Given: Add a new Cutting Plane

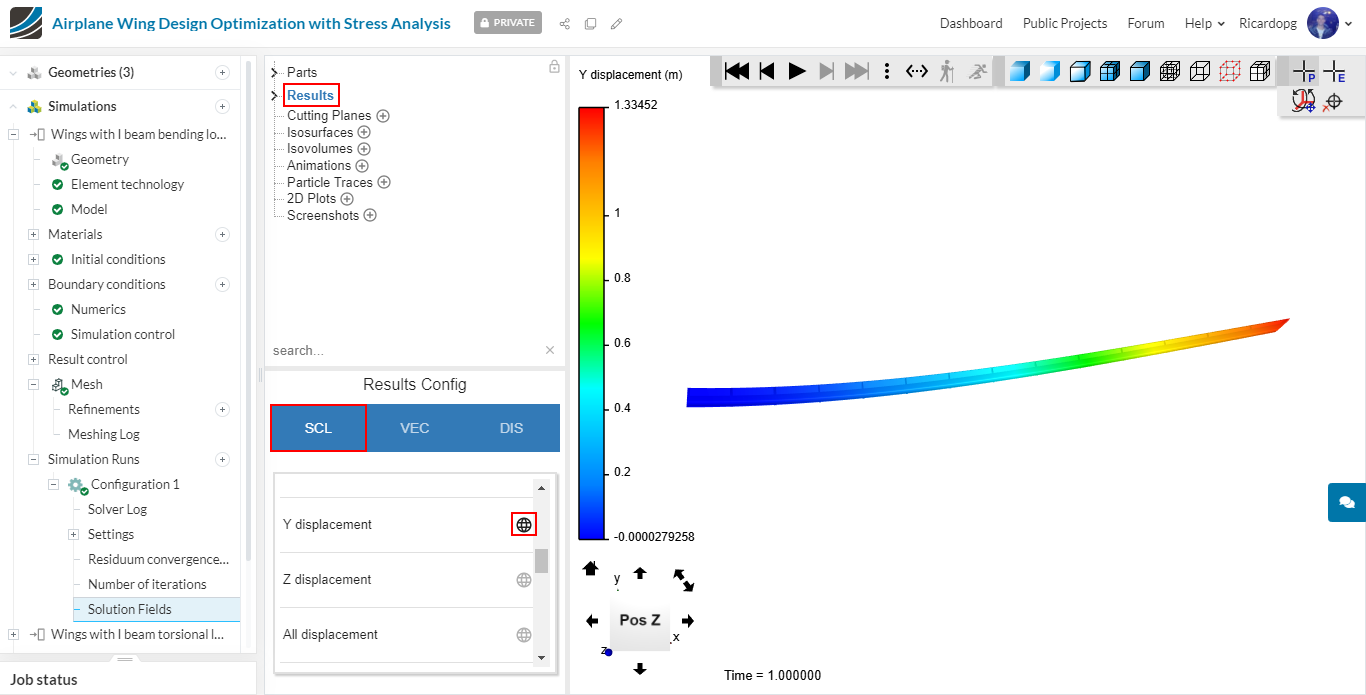Looking at the screenshot, I should (x=383, y=116).
